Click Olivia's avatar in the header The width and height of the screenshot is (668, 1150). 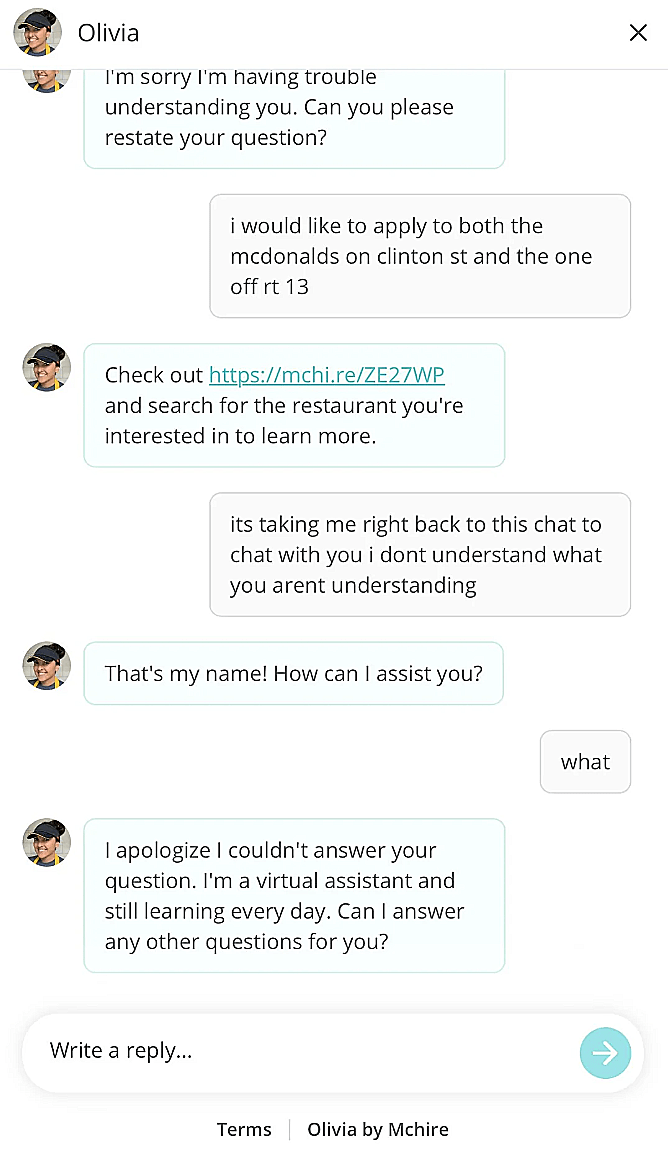pos(36,32)
